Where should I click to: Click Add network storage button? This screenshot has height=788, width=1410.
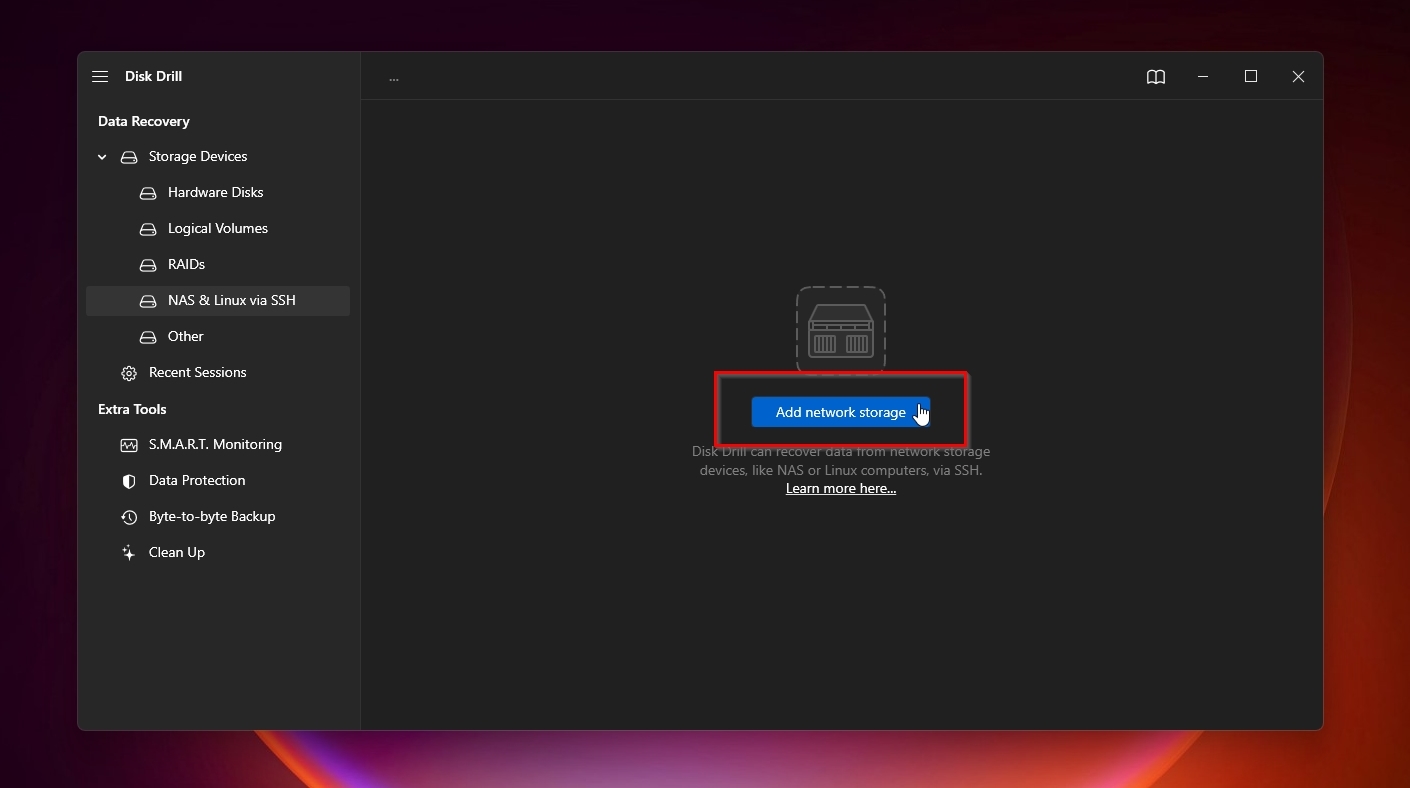point(841,412)
